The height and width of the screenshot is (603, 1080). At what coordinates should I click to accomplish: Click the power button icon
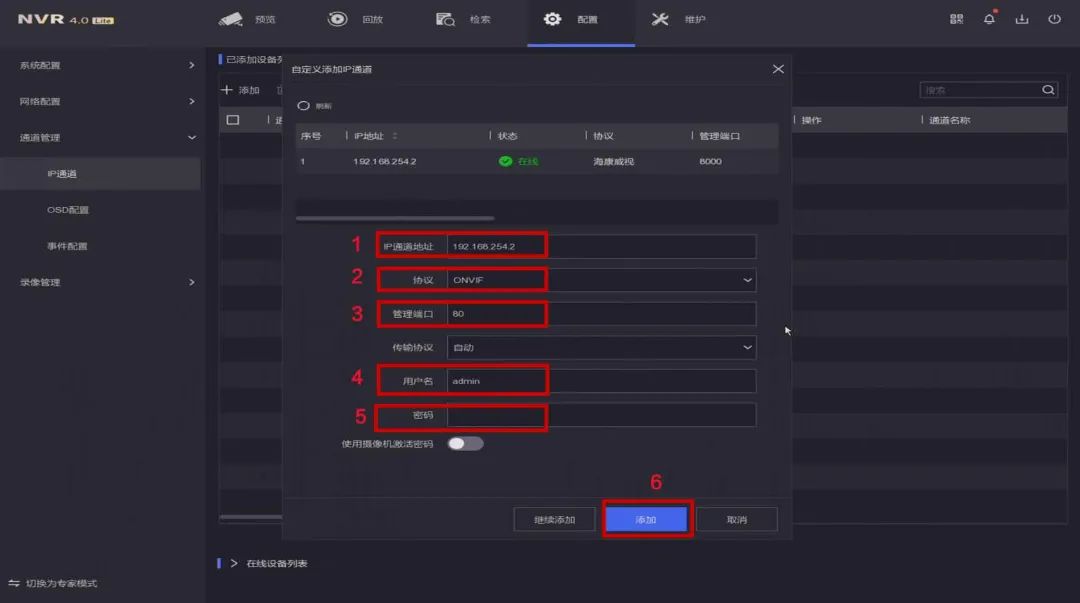pyautogui.click(x=1054, y=19)
